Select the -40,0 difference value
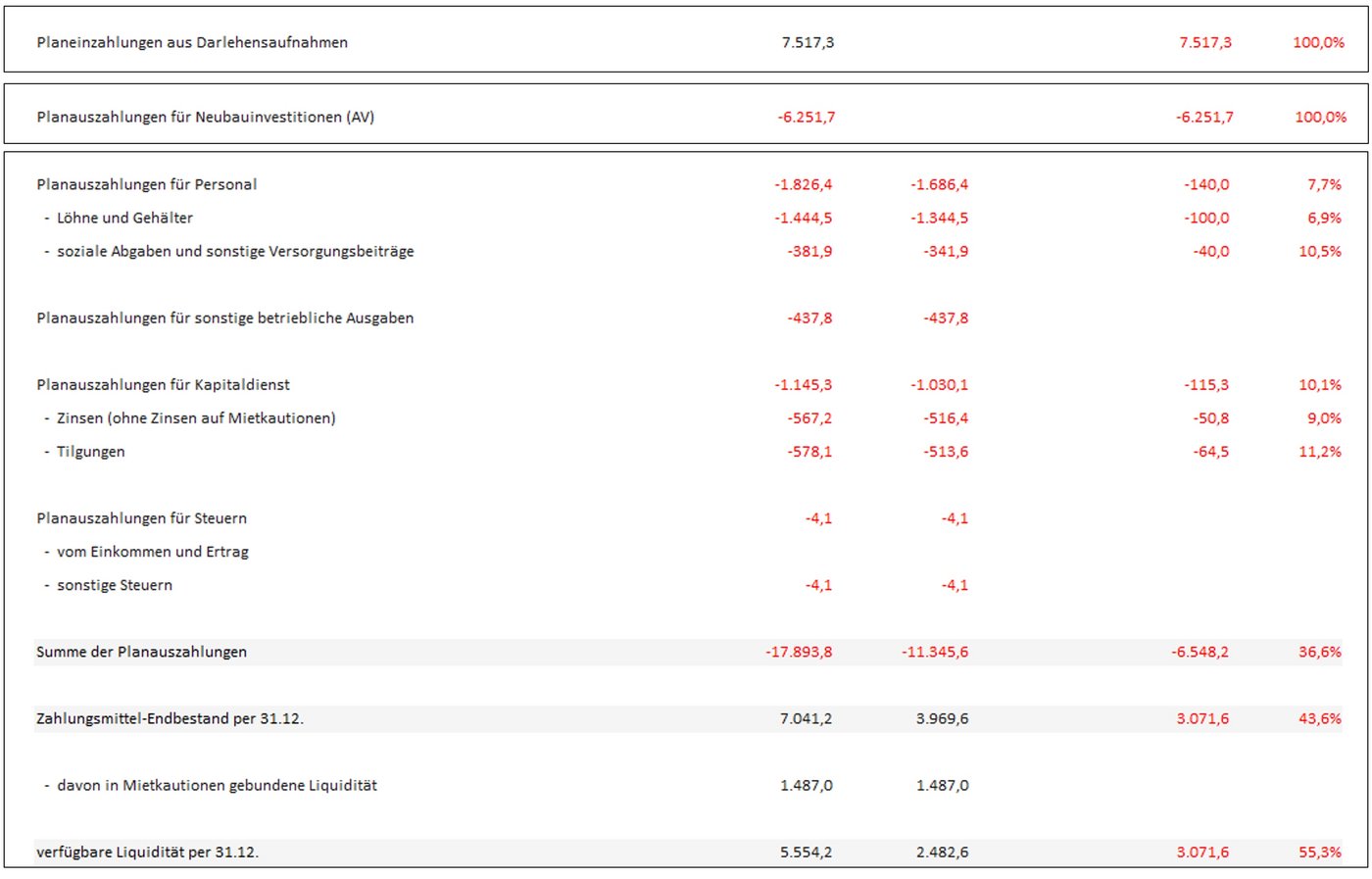Screen dimensions: 1372x879 point(1210,251)
